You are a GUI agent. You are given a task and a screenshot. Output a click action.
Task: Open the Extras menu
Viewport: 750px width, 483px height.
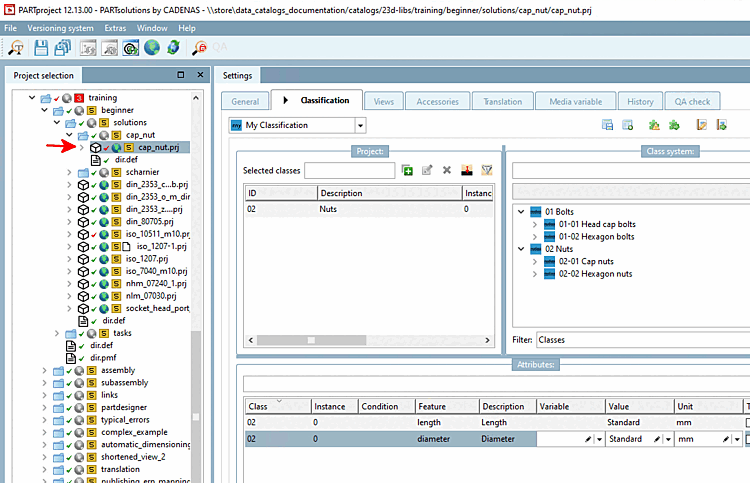pyautogui.click(x=115, y=28)
